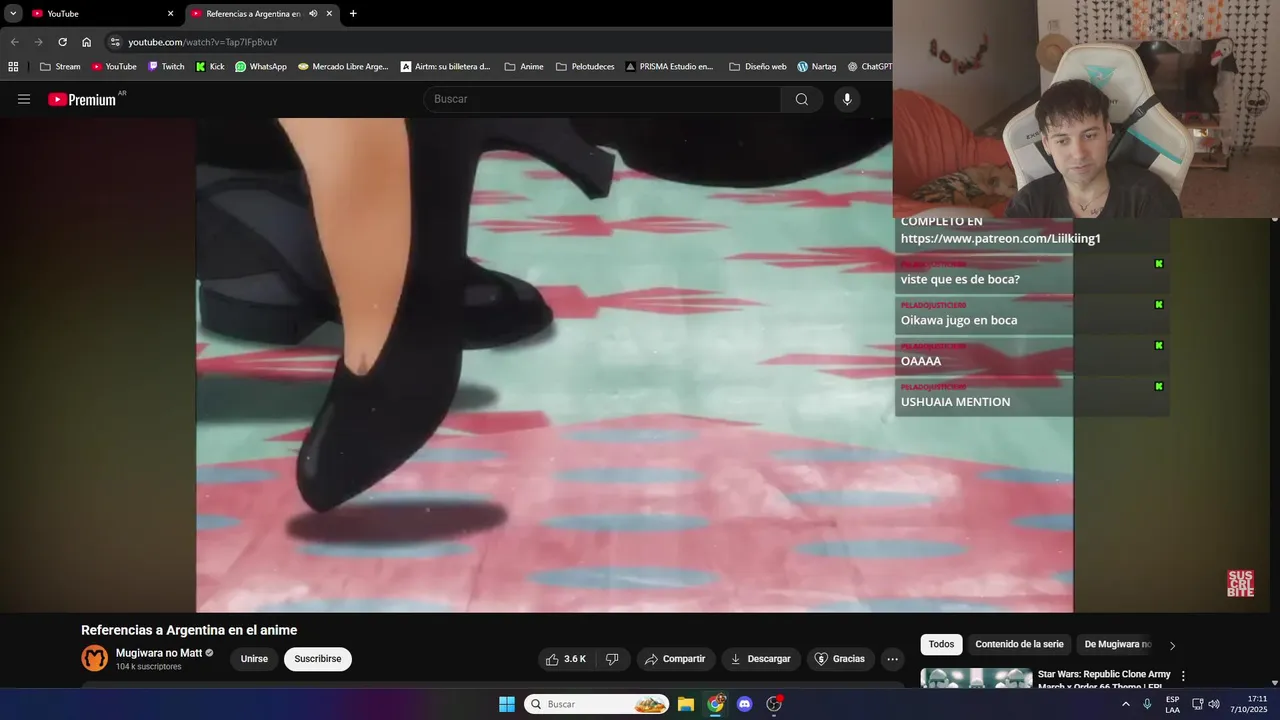Screen dimensions: 1280x720
Task: Open Chrome from the taskbar
Action: tap(716, 704)
